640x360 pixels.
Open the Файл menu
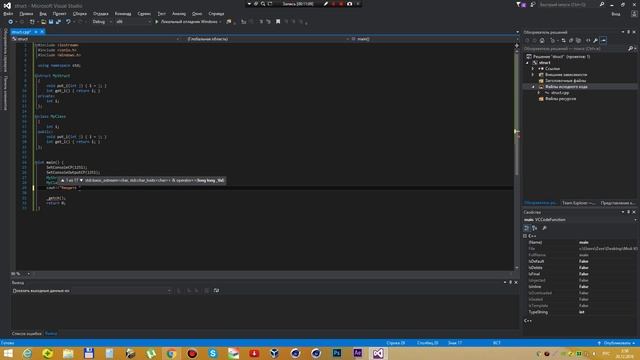[x=8, y=13]
